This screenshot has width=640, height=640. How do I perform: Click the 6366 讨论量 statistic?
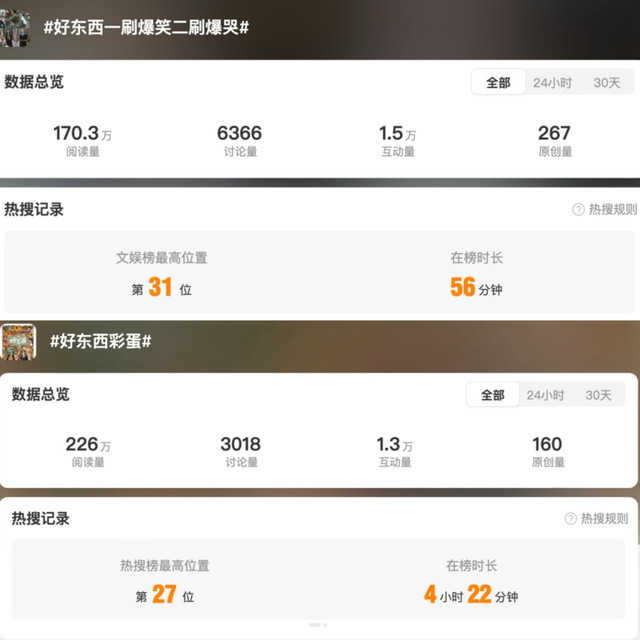pyautogui.click(x=240, y=141)
